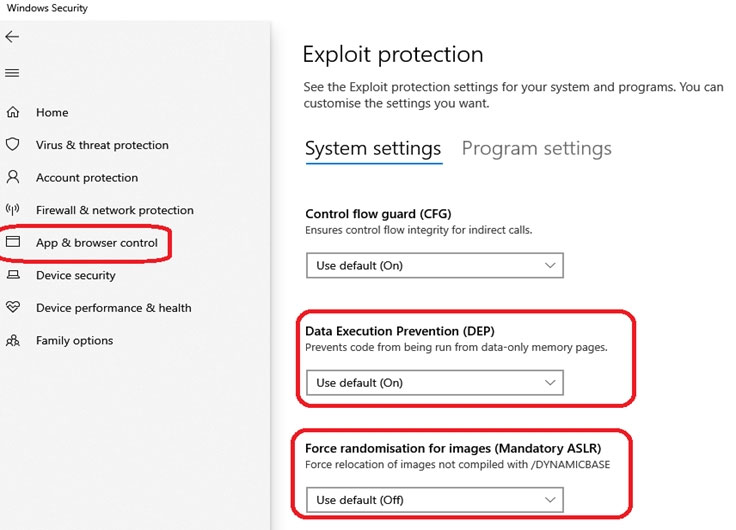Navigate to Device performance & health

(114, 308)
